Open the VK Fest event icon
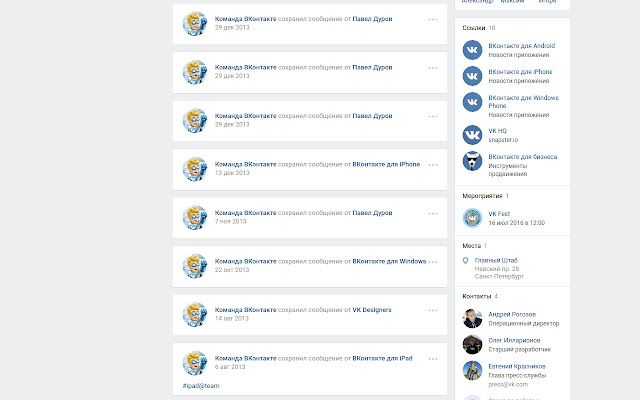 tap(472, 218)
